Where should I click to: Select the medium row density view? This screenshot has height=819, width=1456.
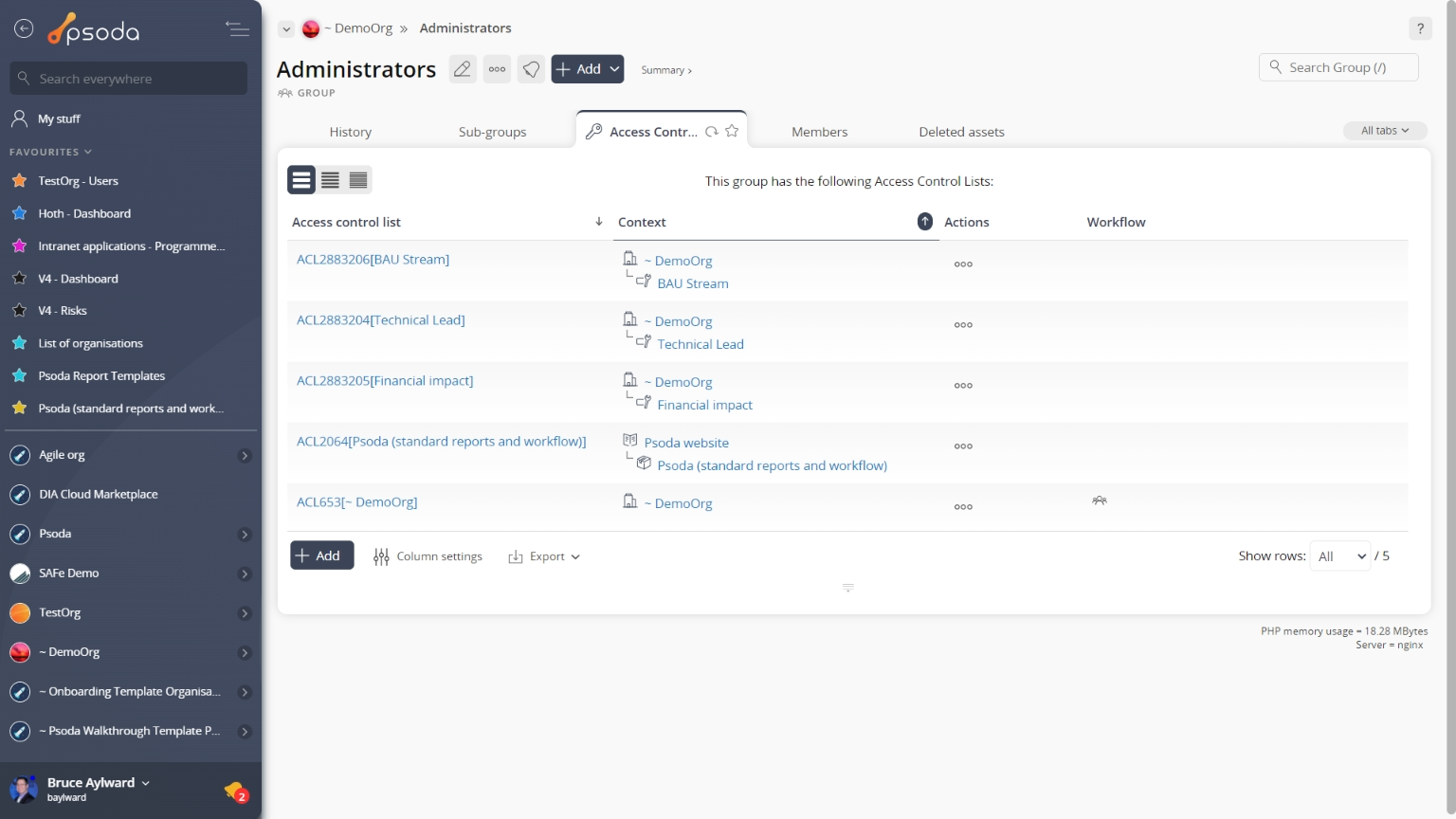tap(330, 180)
